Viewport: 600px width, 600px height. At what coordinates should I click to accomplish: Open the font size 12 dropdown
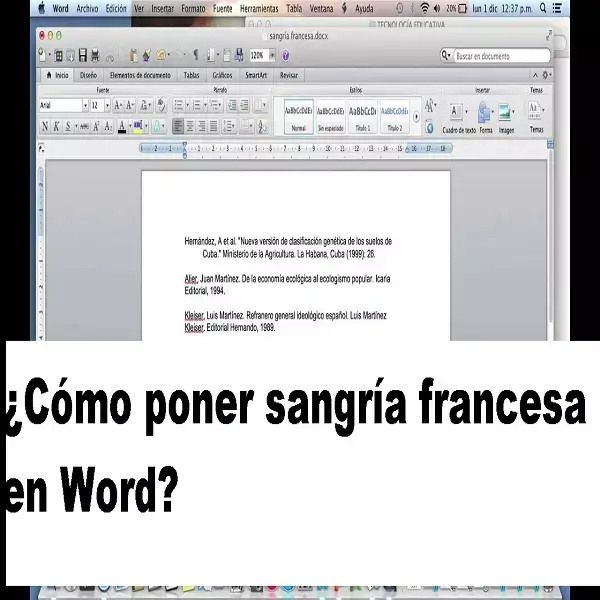tap(108, 105)
